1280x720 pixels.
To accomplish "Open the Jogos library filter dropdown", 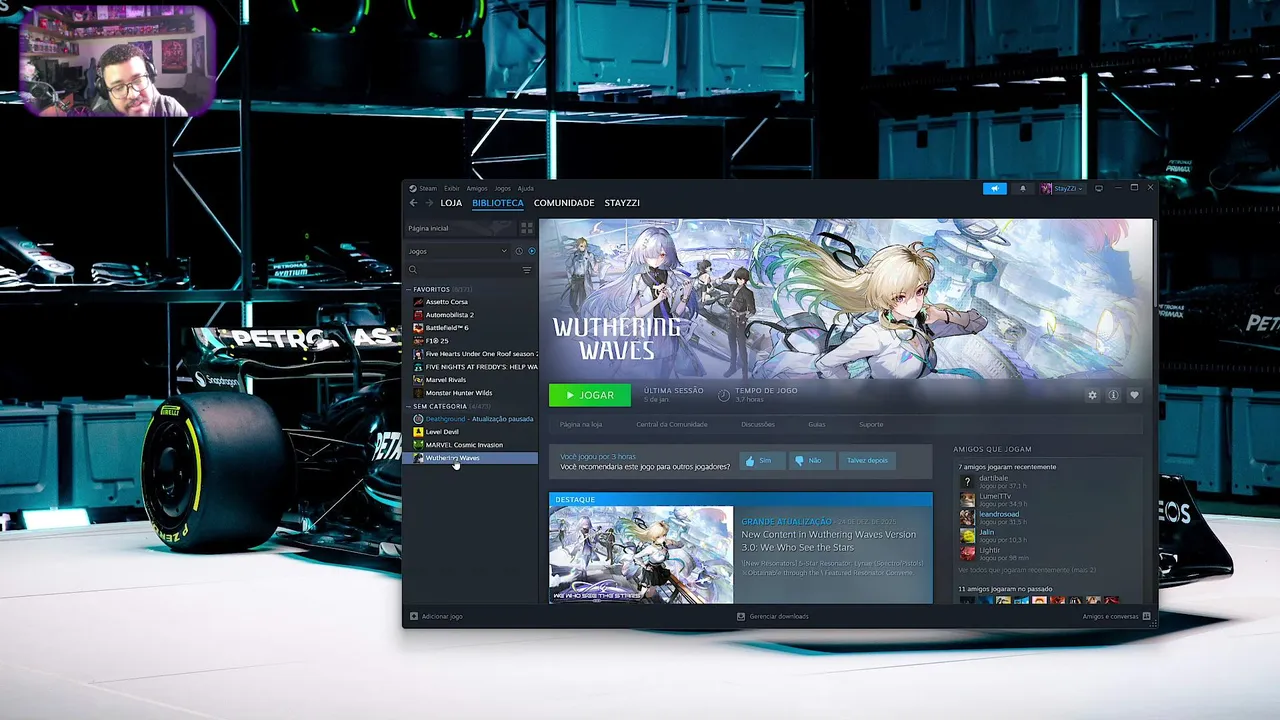I will coord(458,251).
